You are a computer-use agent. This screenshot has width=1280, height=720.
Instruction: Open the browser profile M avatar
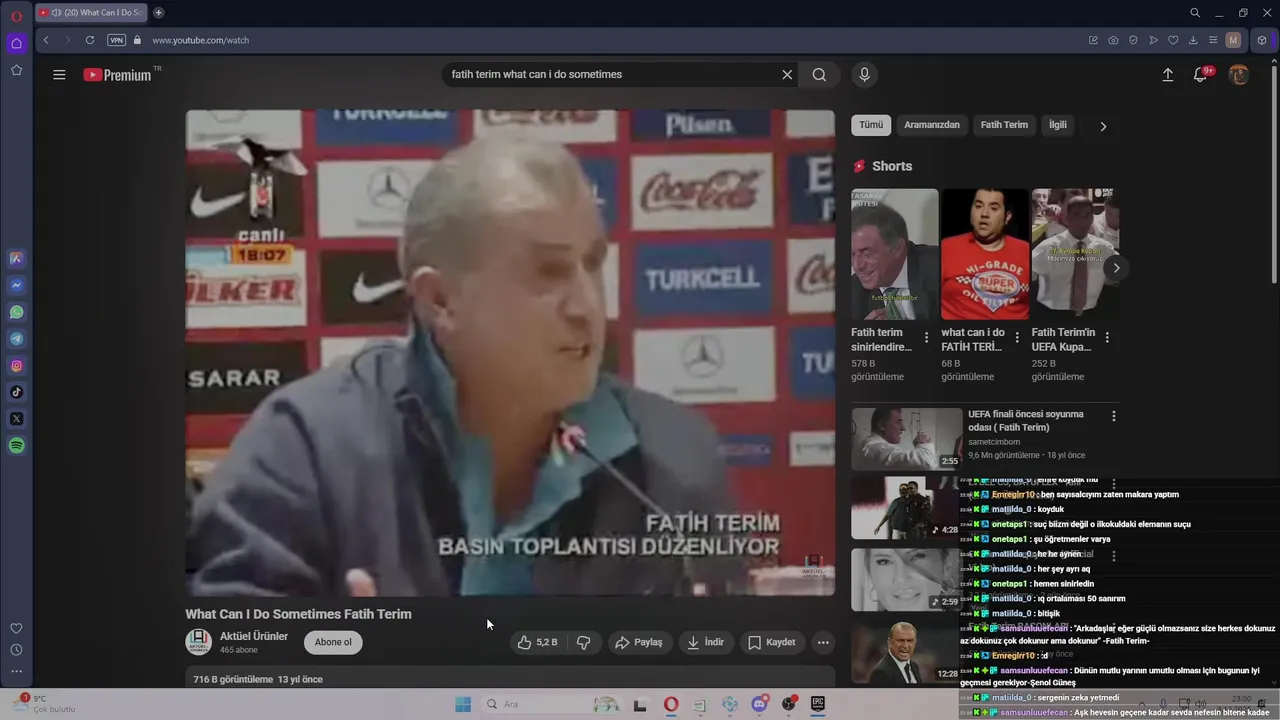click(x=1233, y=40)
